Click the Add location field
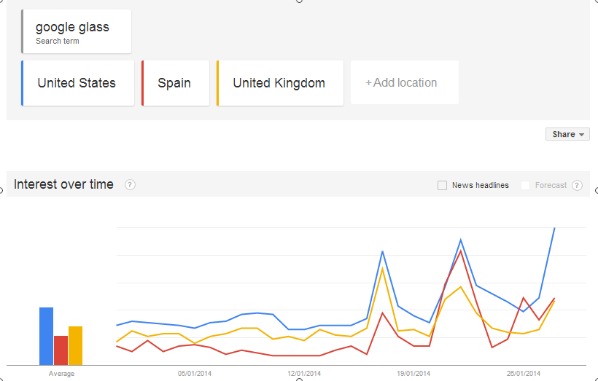Viewport: 598px width, 381px height. (x=404, y=82)
